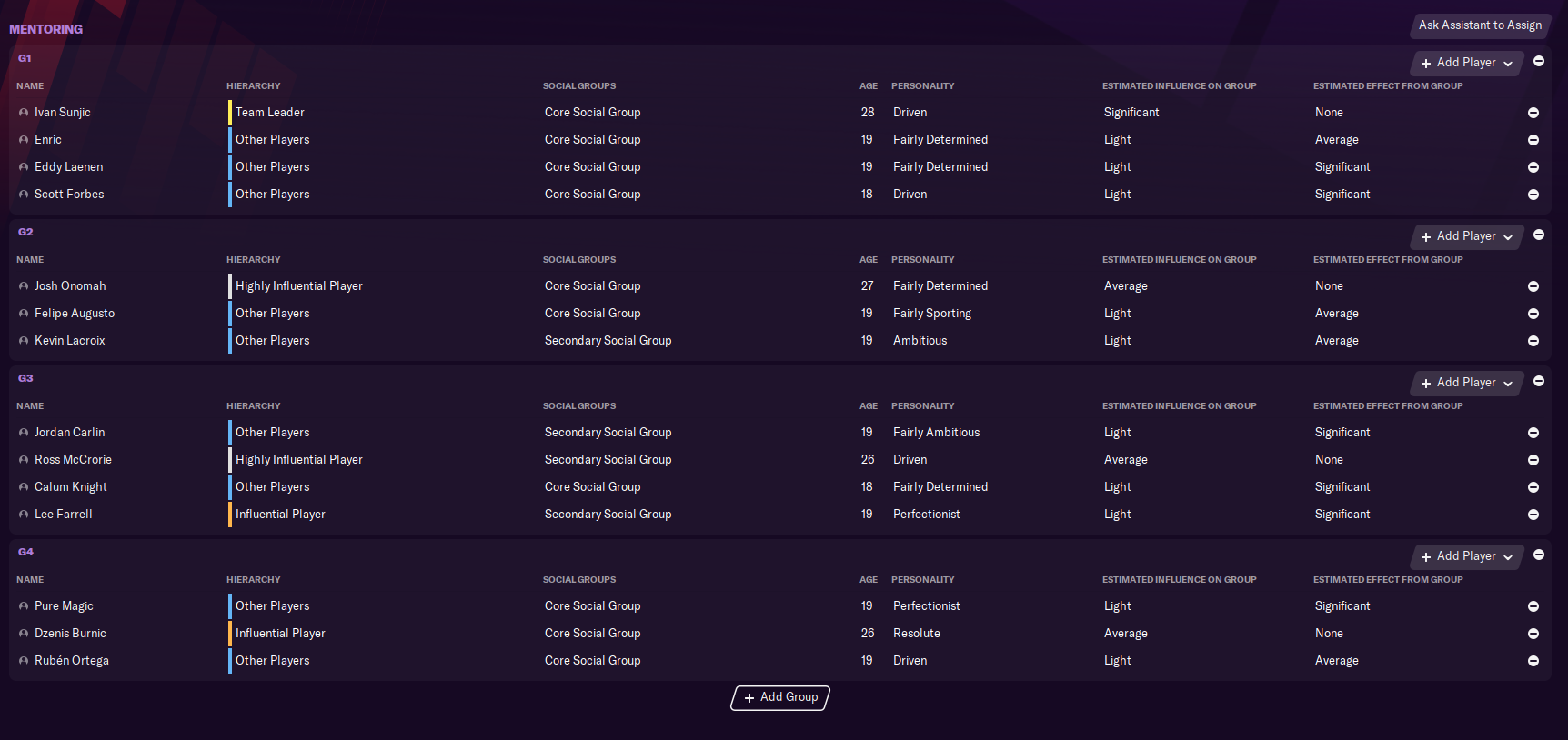This screenshot has height=740, width=1568.
Task: Delete the entire G2 mentoring group
Action: pos(1539,235)
